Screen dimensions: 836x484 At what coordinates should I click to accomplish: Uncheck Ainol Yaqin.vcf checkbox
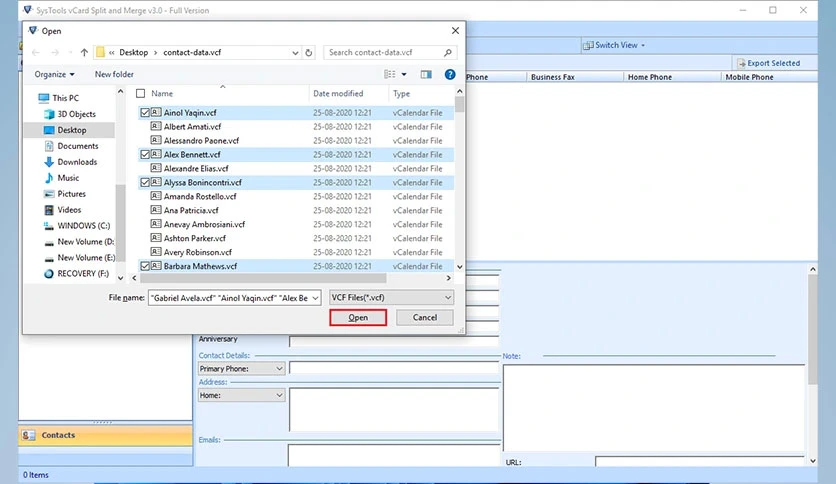pyautogui.click(x=145, y=112)
